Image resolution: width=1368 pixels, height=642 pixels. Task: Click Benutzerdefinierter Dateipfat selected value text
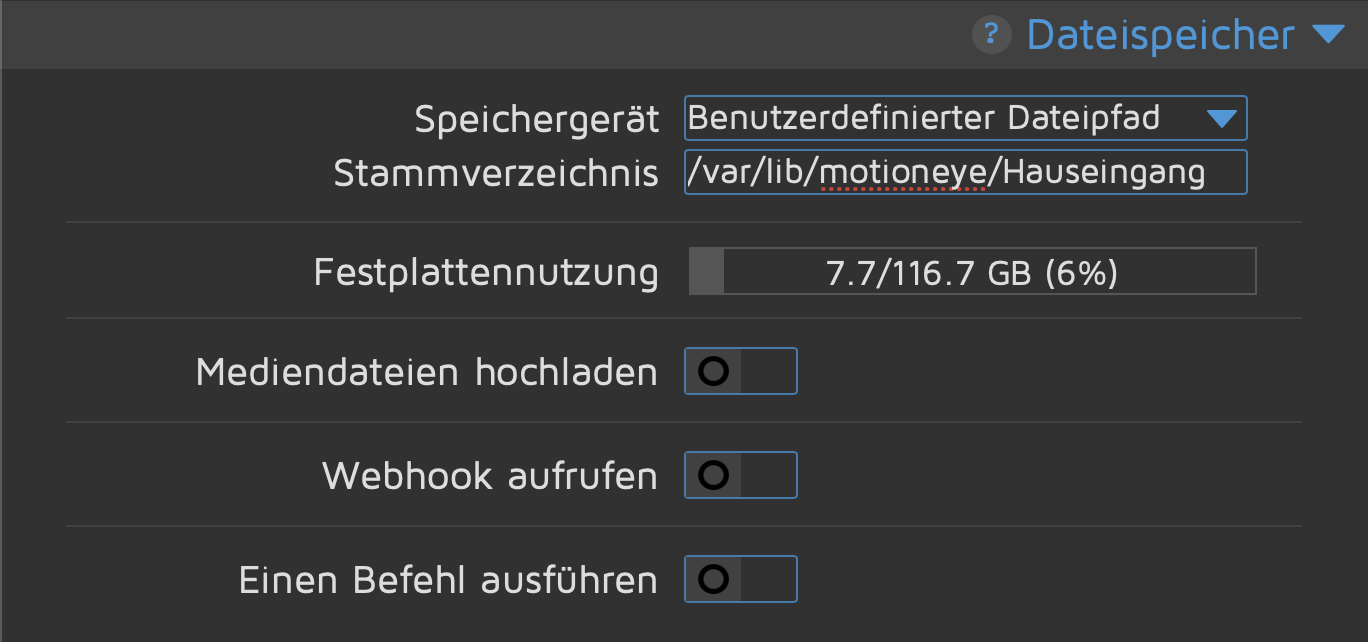click(x=924, y=118)
